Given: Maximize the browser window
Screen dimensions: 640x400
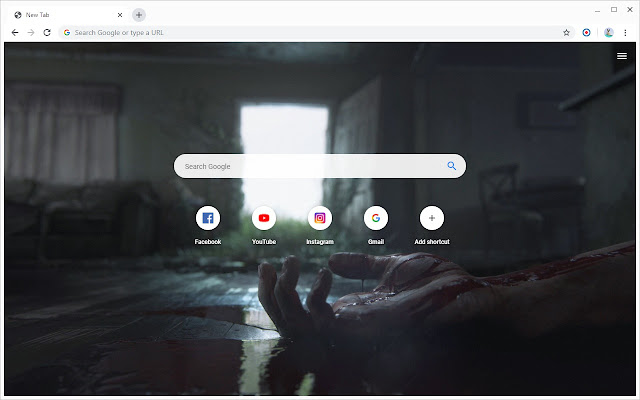Looking at the screenshot, I should tap(614, 10).
